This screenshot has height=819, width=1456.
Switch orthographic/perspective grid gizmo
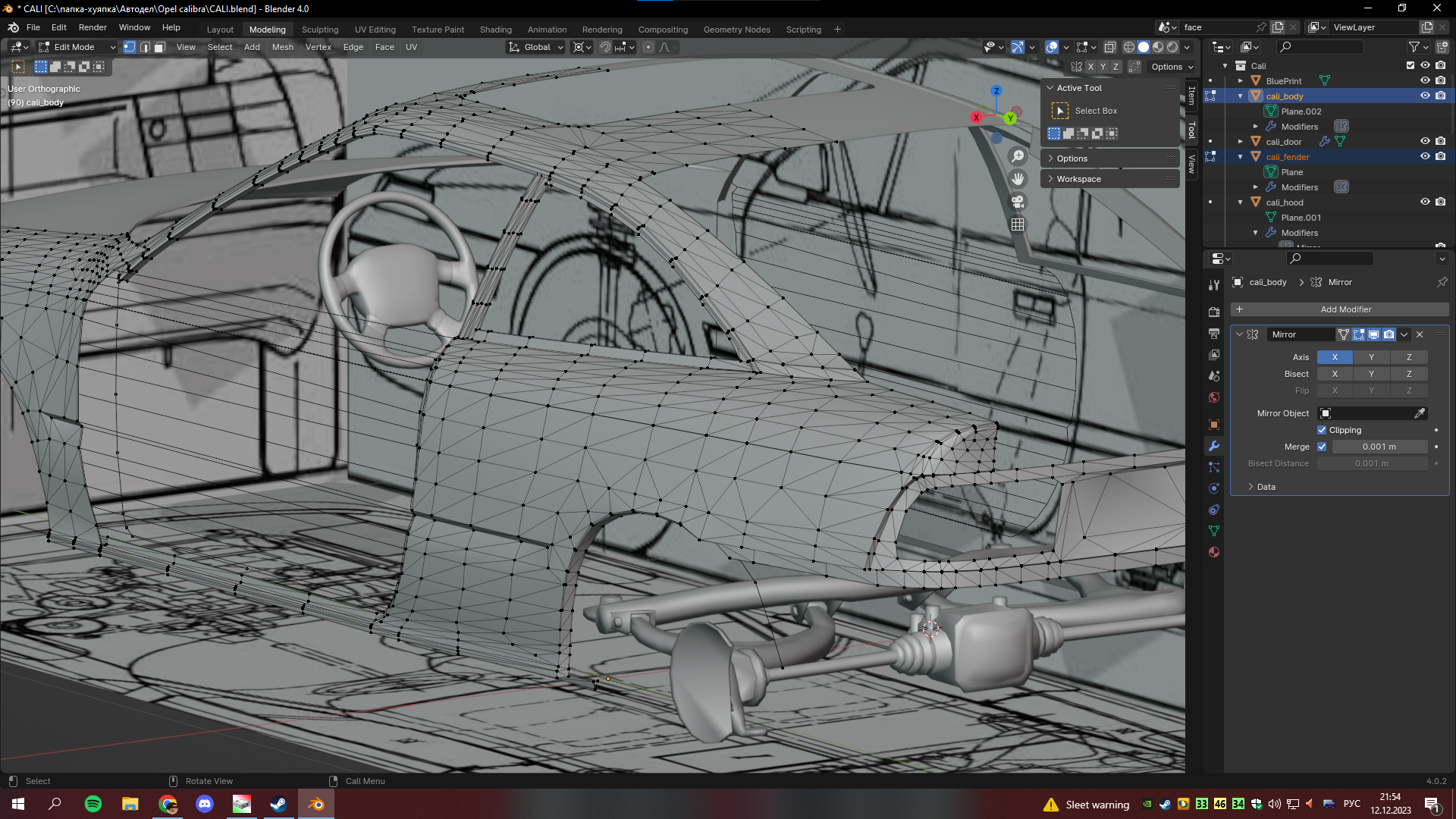(x=1018, y=224)
